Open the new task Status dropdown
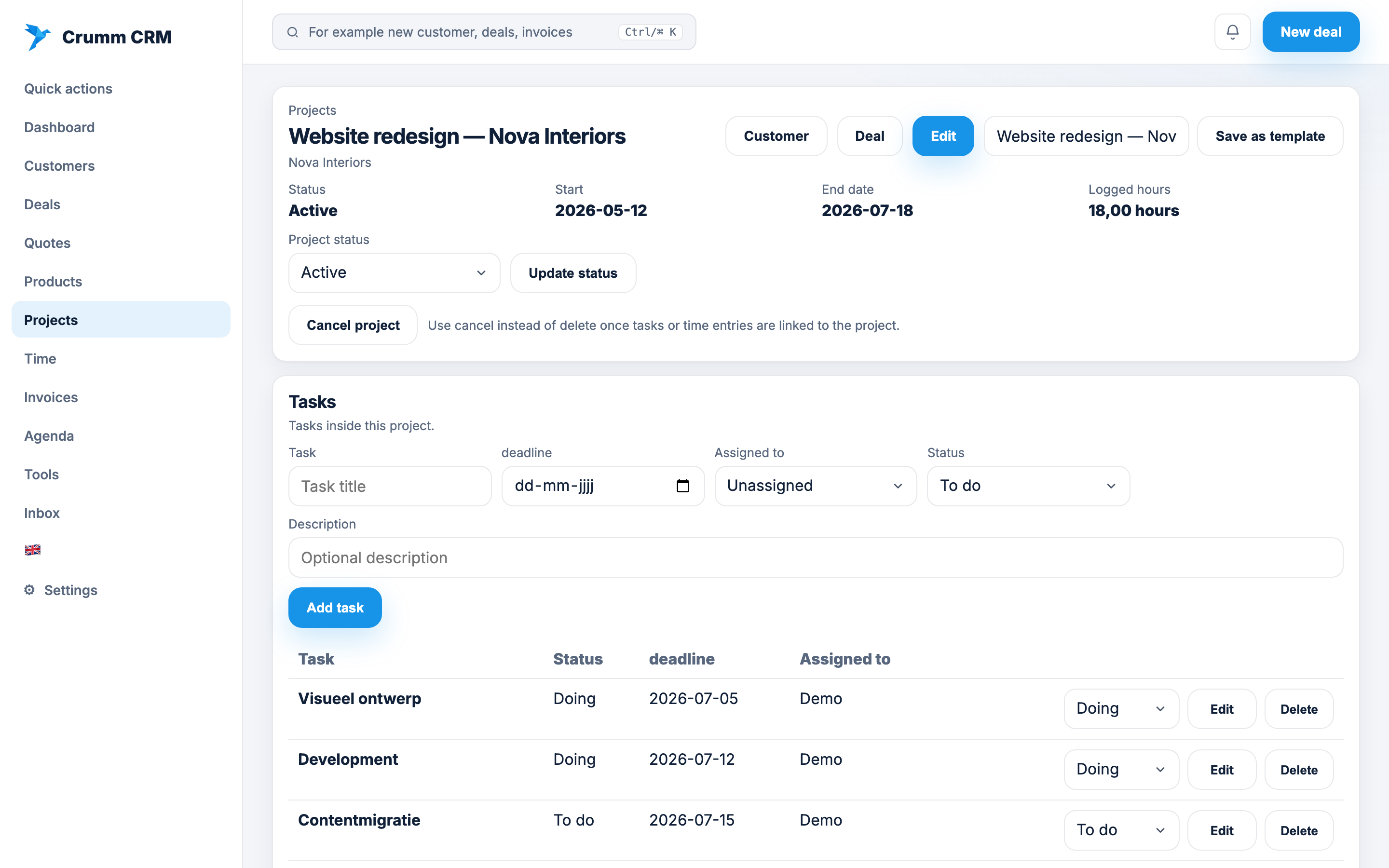Image resolution: width=1389 pixels, height=868 pixels. click(x=1028, y=486)
